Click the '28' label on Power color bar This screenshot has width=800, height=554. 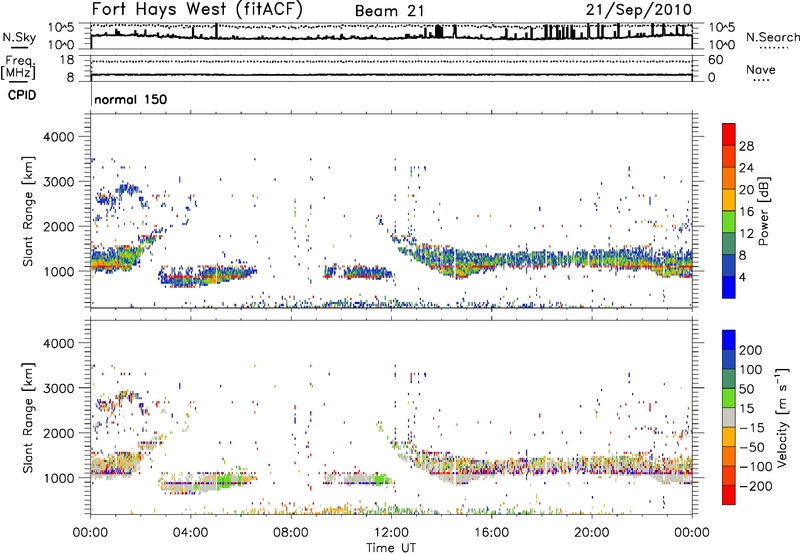click(746, 146)
